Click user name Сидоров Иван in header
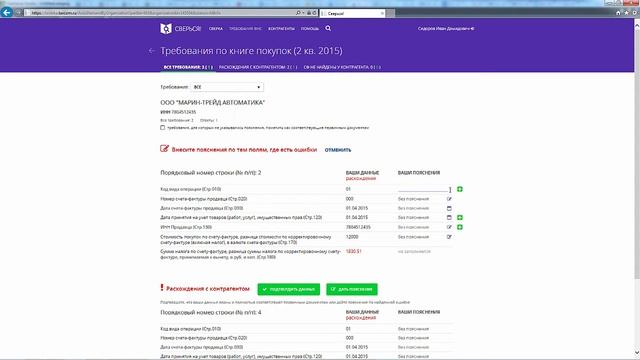The image size is (640, 360). pyautogui.click(x=443, y=29)
